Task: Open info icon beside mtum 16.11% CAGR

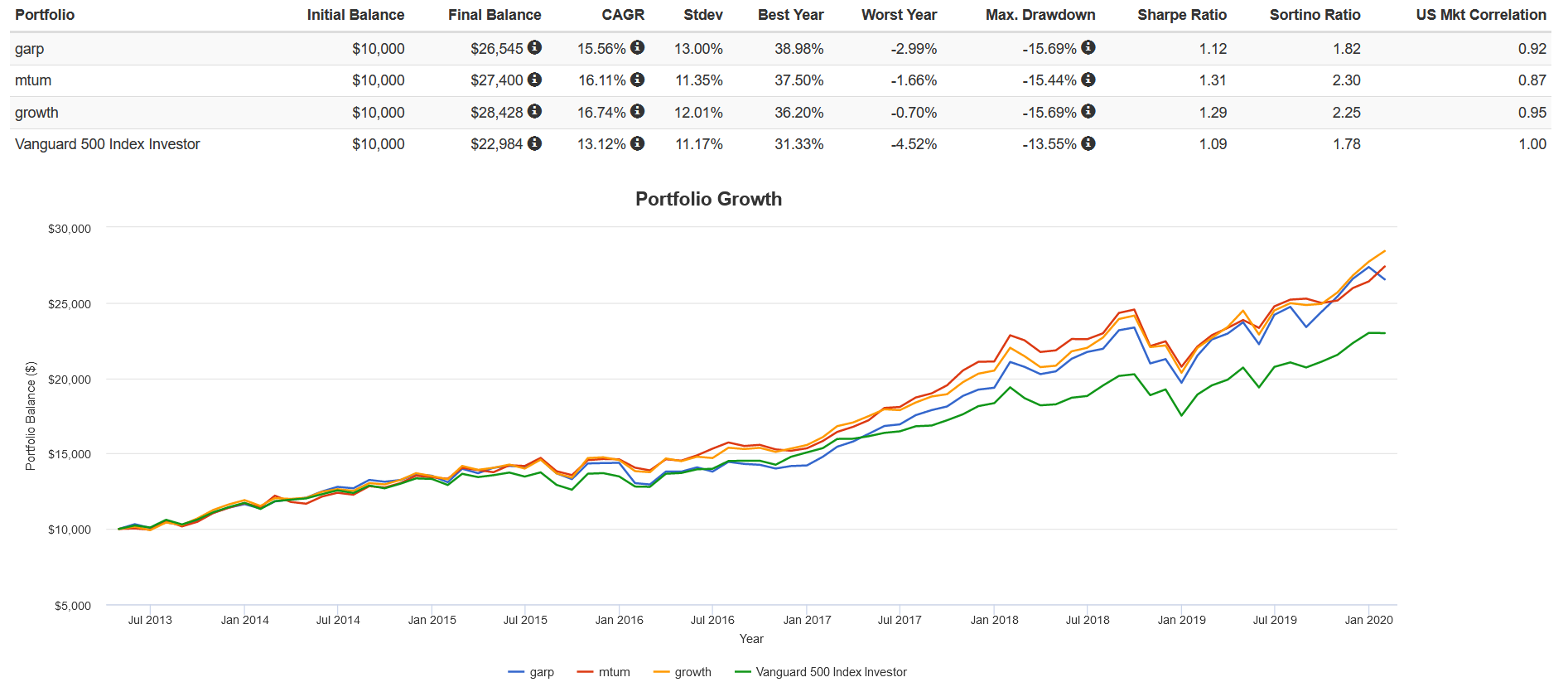Action: [637, 80]
